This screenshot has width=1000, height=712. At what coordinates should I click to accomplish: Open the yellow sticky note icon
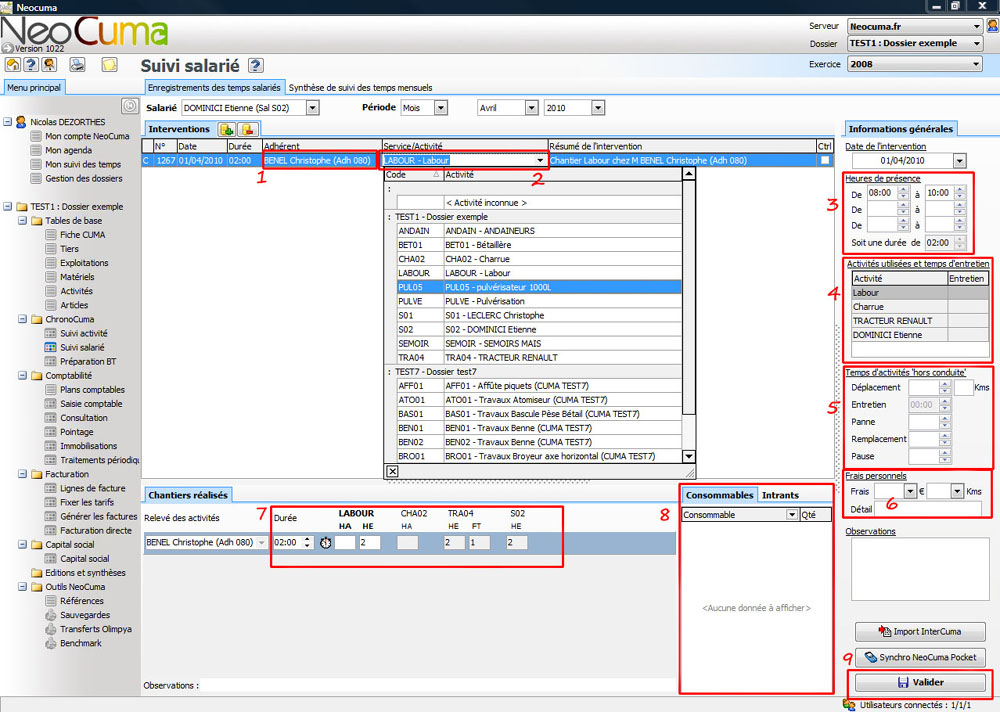(110, 64)
